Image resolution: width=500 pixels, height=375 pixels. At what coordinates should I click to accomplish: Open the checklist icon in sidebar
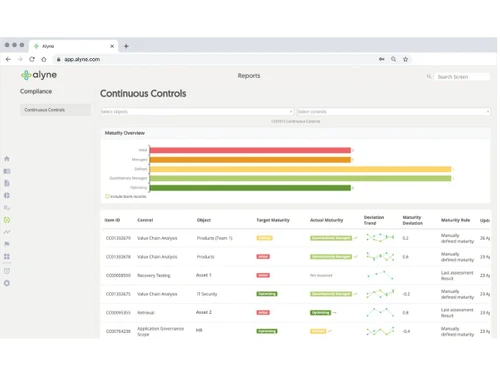(7, 208)
